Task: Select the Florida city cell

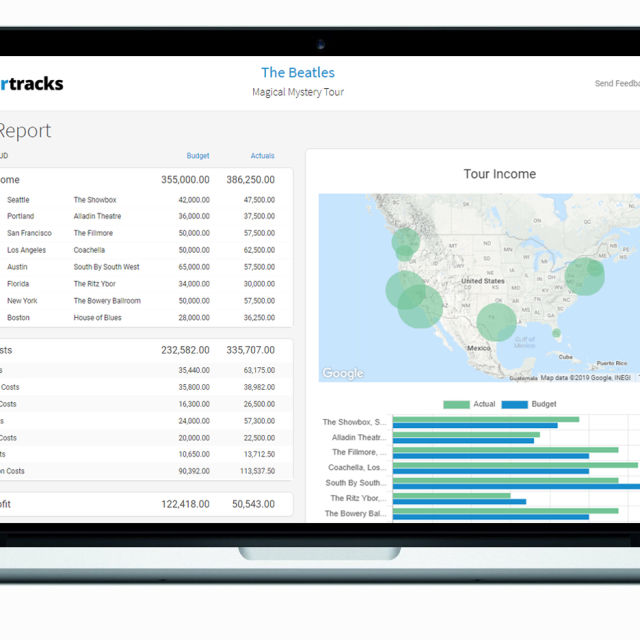Action: click(x=18, y=284)
